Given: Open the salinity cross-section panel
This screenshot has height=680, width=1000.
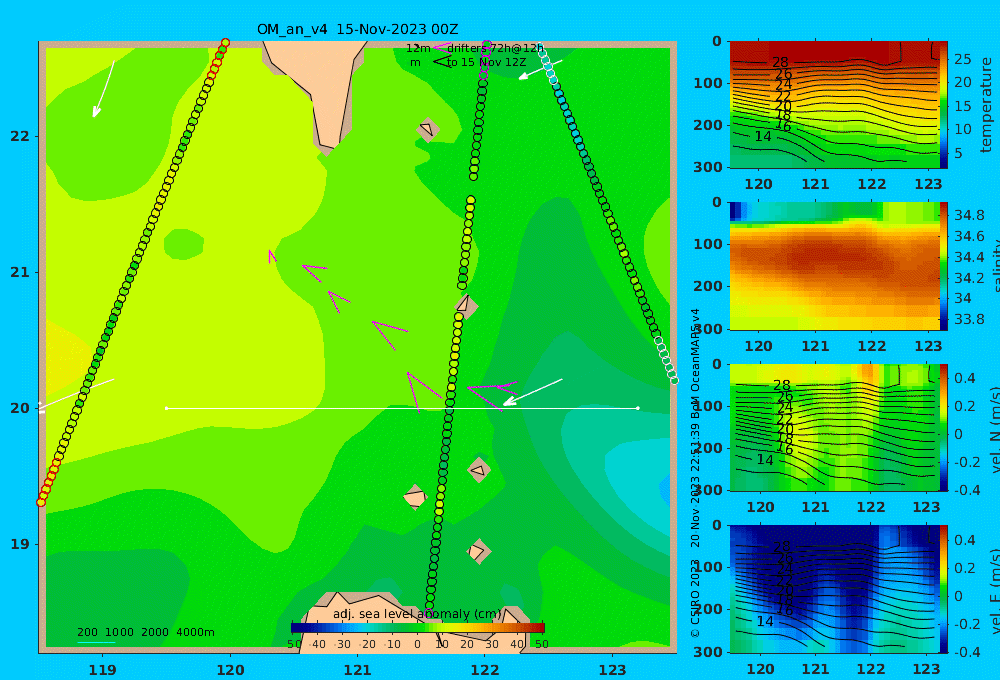Looking at the screenshot, I should tap(835, 266).
